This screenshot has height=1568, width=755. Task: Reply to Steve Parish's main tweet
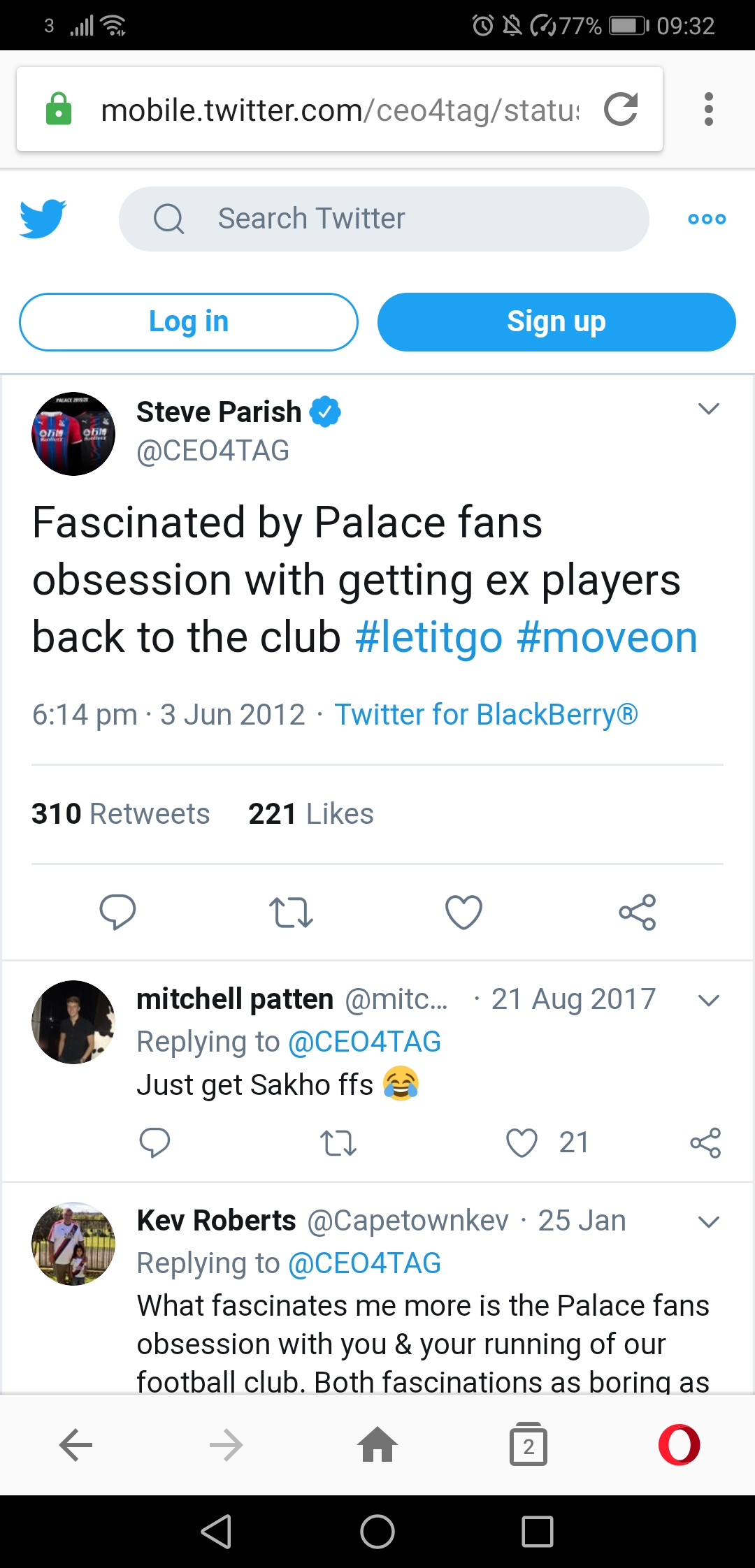click(x=117, y=912)
